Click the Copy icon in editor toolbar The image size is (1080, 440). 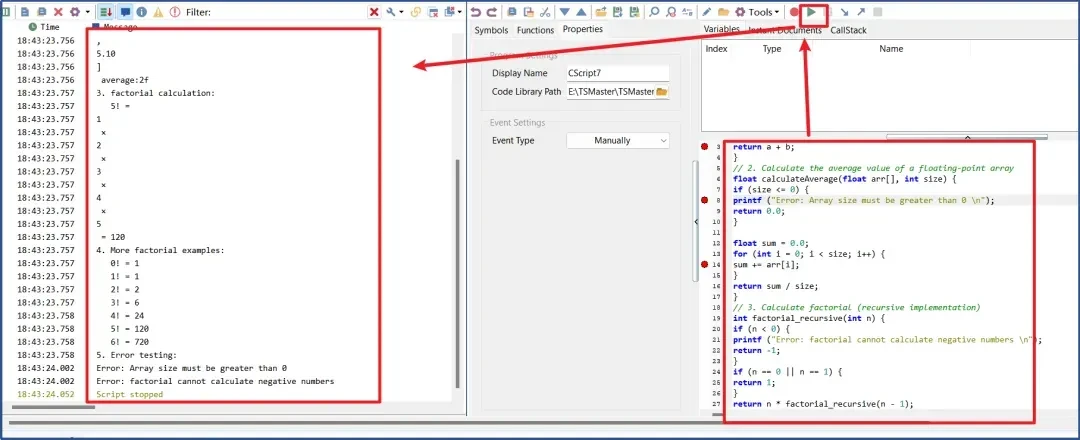pos(512,12)
